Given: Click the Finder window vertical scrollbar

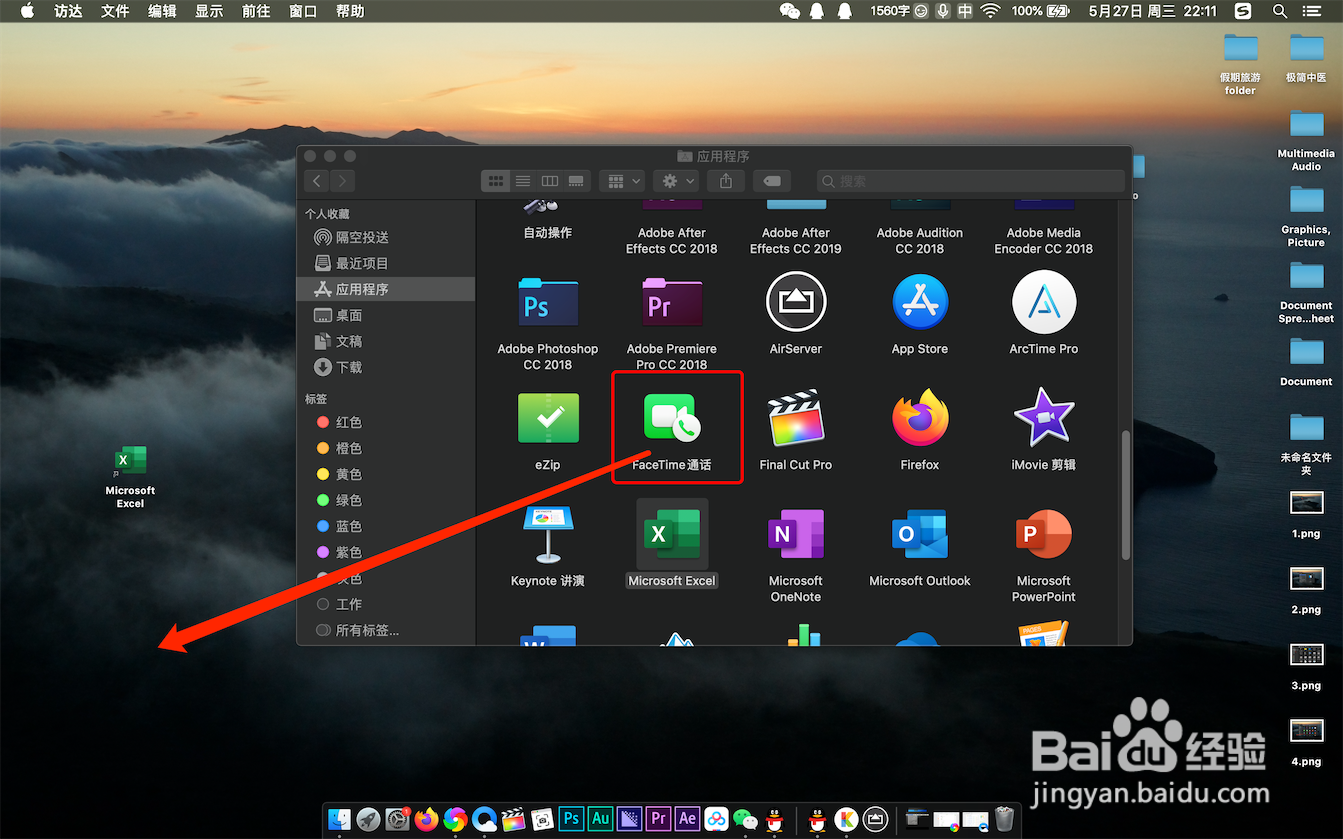Looking at the screenshot, I should (x=1126, y=494).
